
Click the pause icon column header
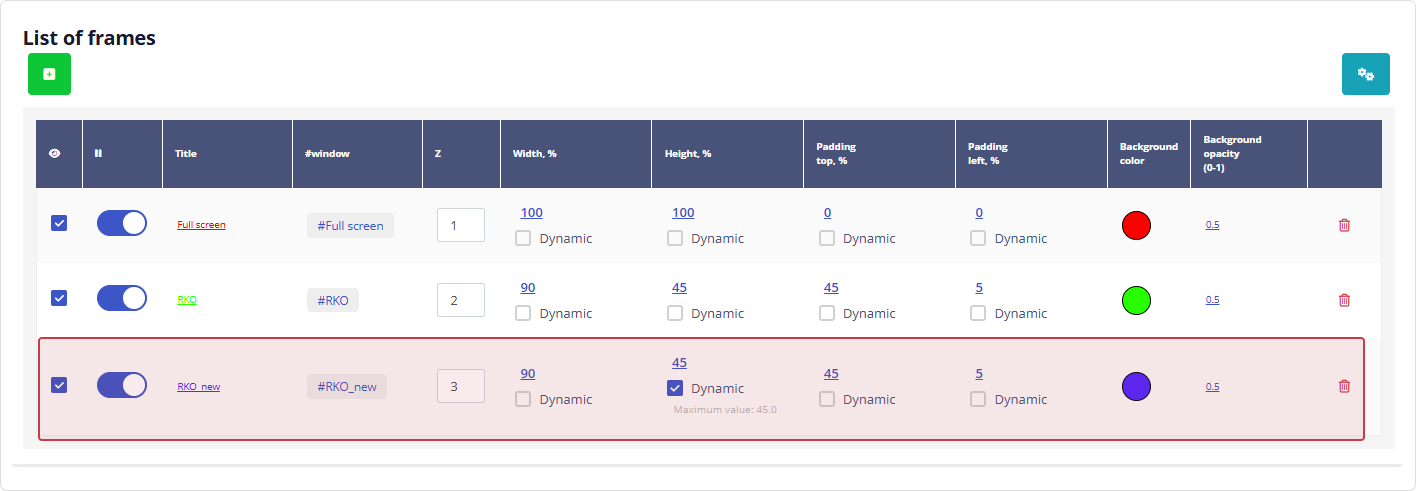click(x=98, y=154)
